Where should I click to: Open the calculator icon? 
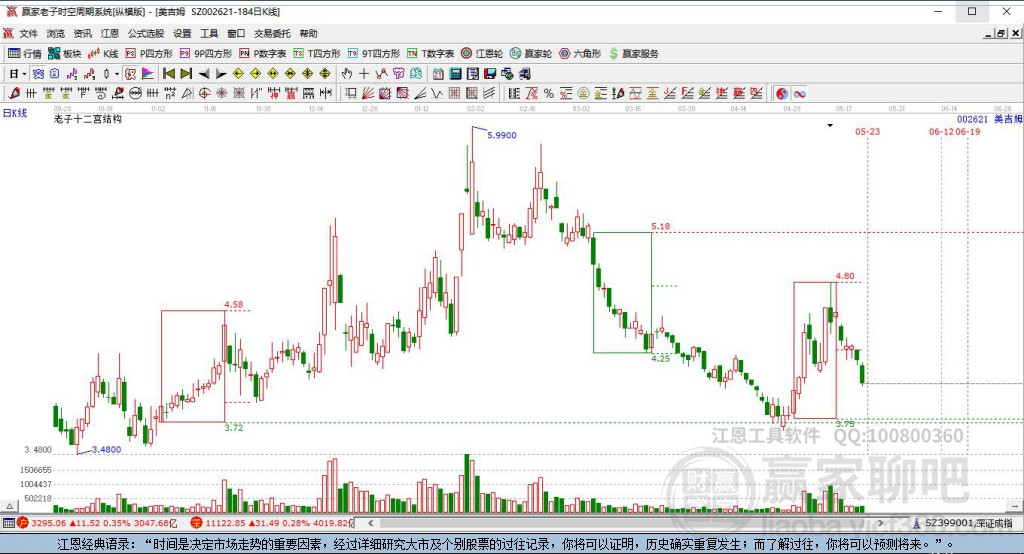[x=456, y=74]
